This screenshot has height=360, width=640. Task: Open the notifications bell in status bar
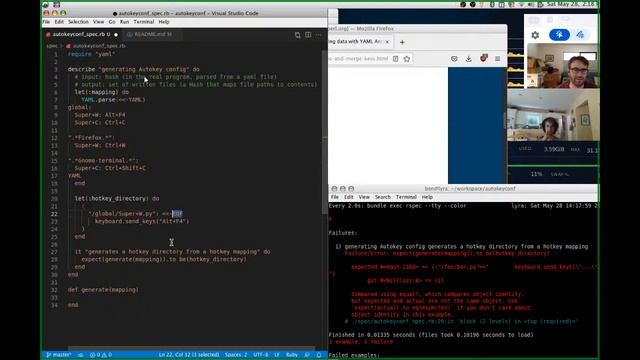[x=319, y=355]
